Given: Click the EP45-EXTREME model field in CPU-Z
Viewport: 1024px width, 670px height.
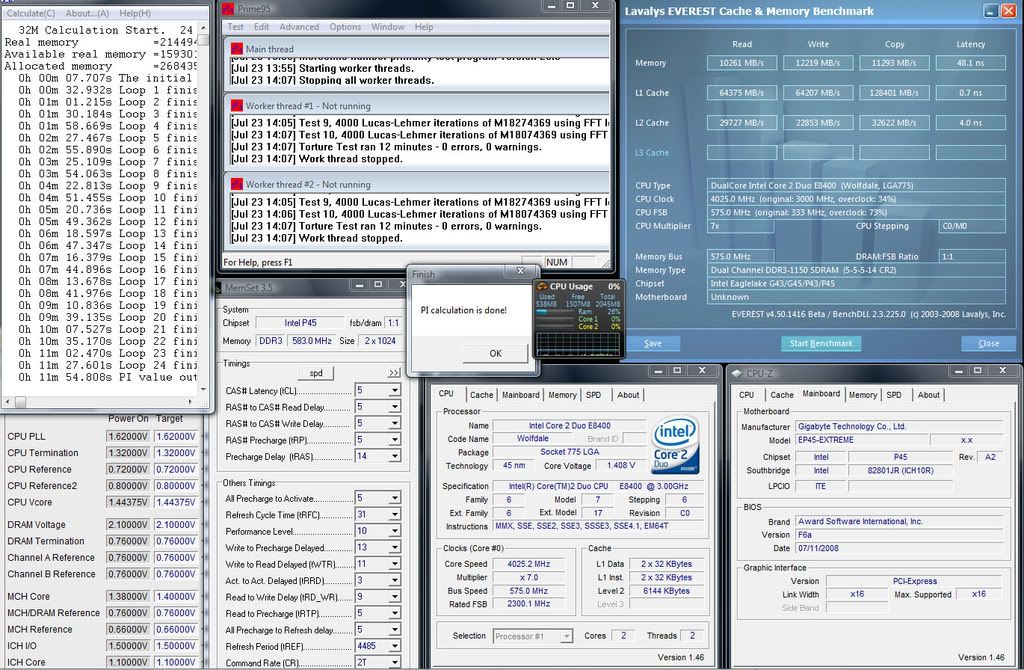Looking at the screenshot, I should coord(861,440).
